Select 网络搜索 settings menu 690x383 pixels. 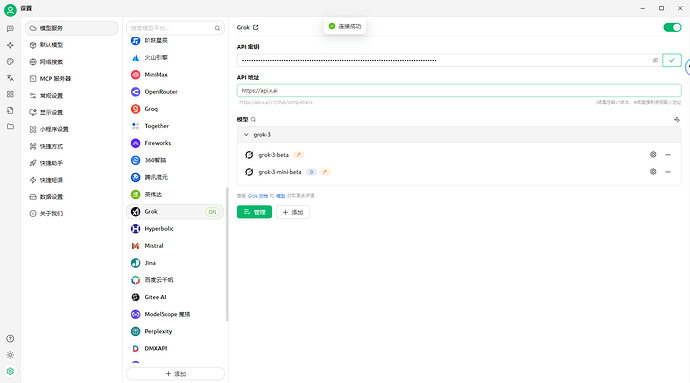click(72, 62)
